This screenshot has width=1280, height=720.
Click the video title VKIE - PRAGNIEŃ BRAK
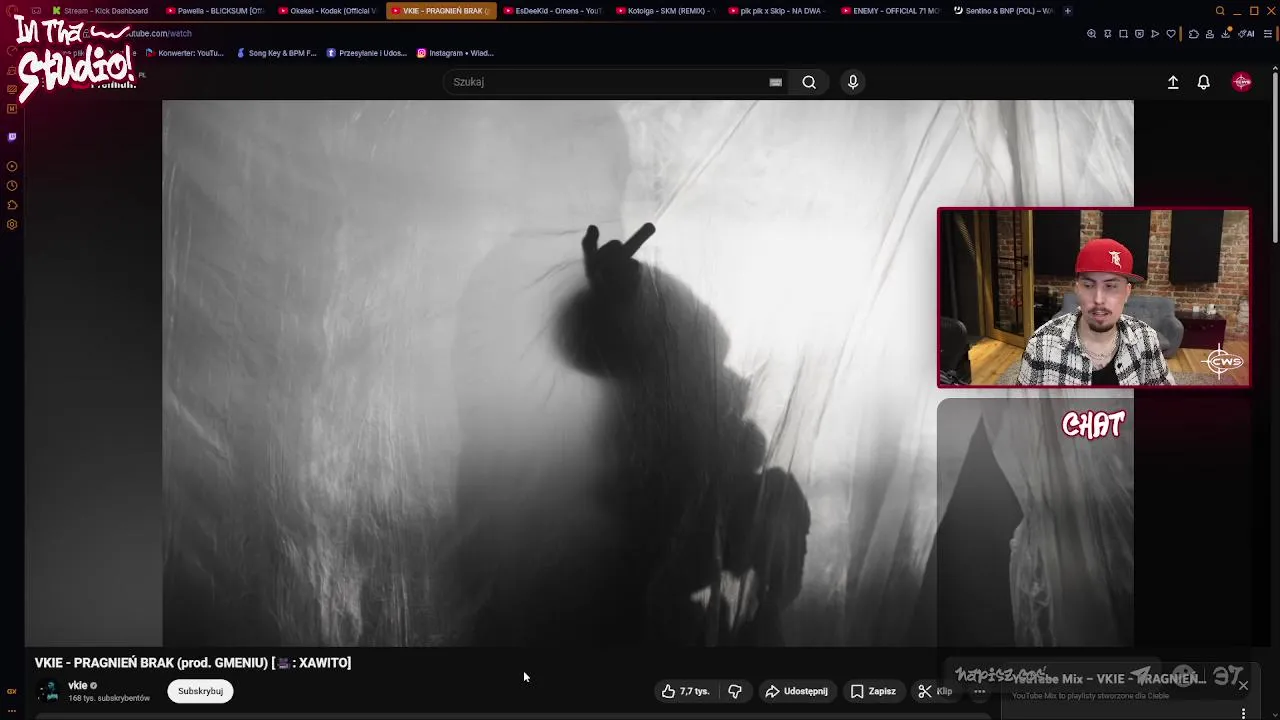[193, 663]
